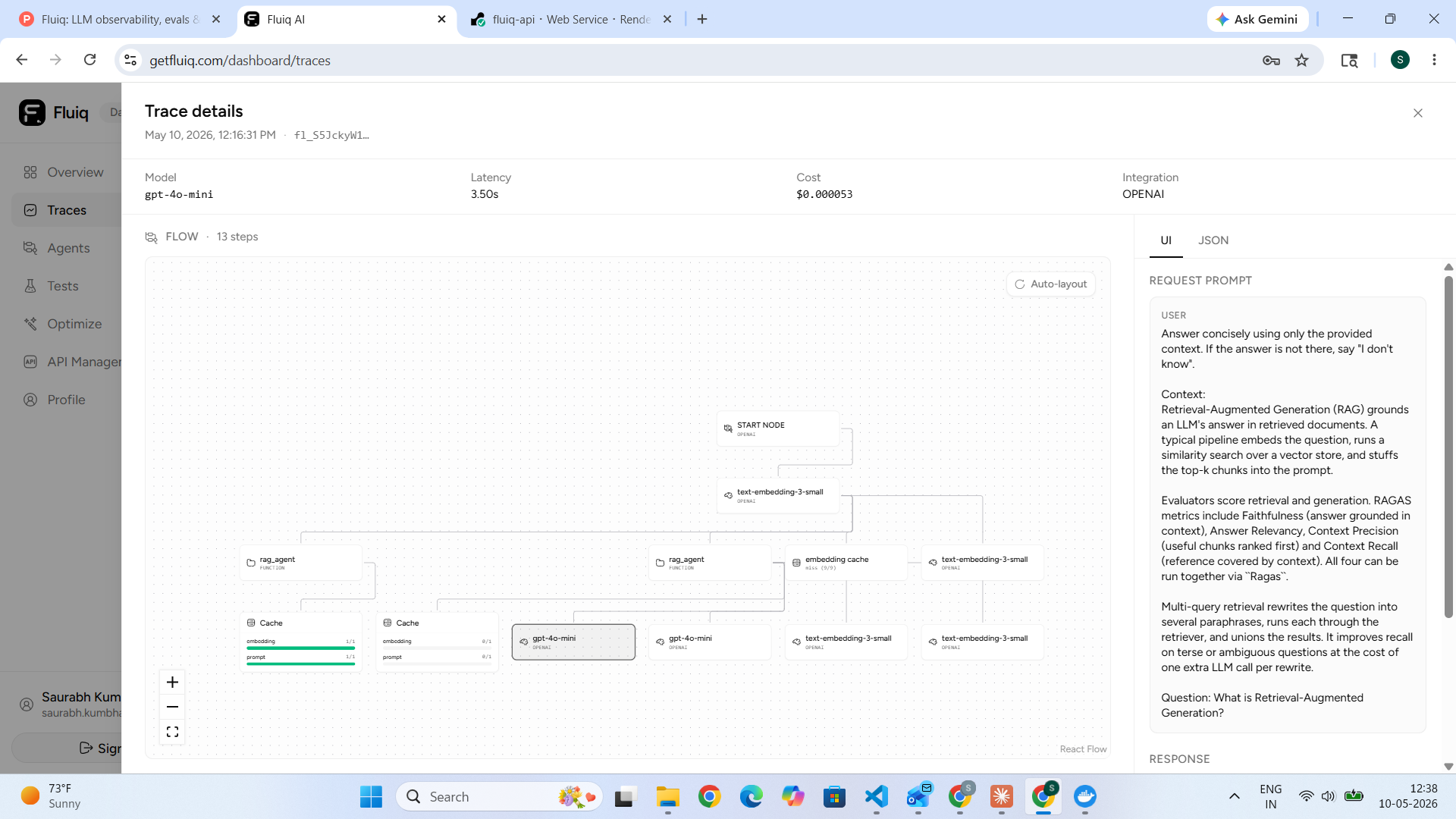Open the volume control in tray
The image size is (1456, 819).
(1328, 796)
